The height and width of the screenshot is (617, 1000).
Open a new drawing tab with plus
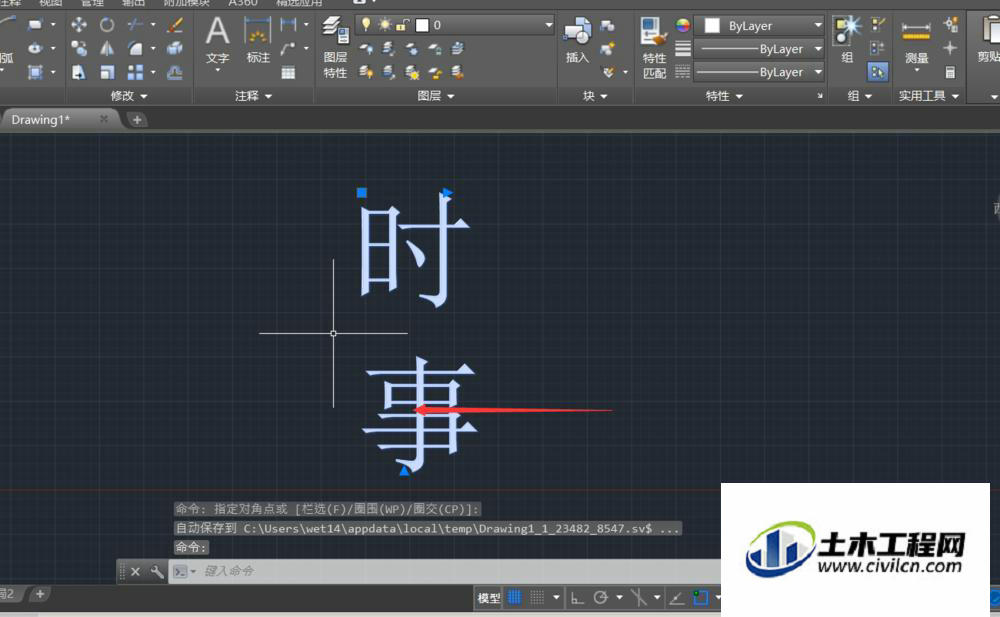click(136, 119)
